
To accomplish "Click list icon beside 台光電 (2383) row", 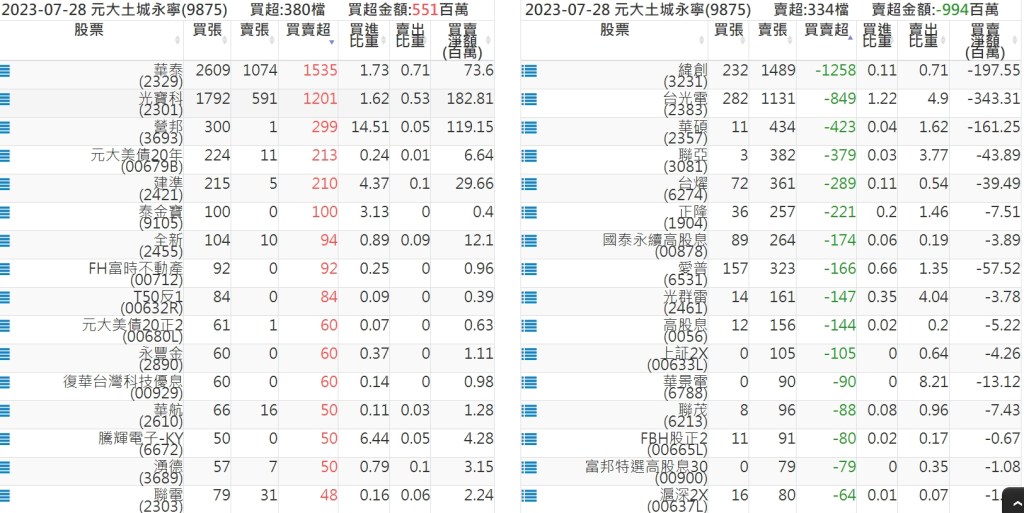I will point(529,99).
